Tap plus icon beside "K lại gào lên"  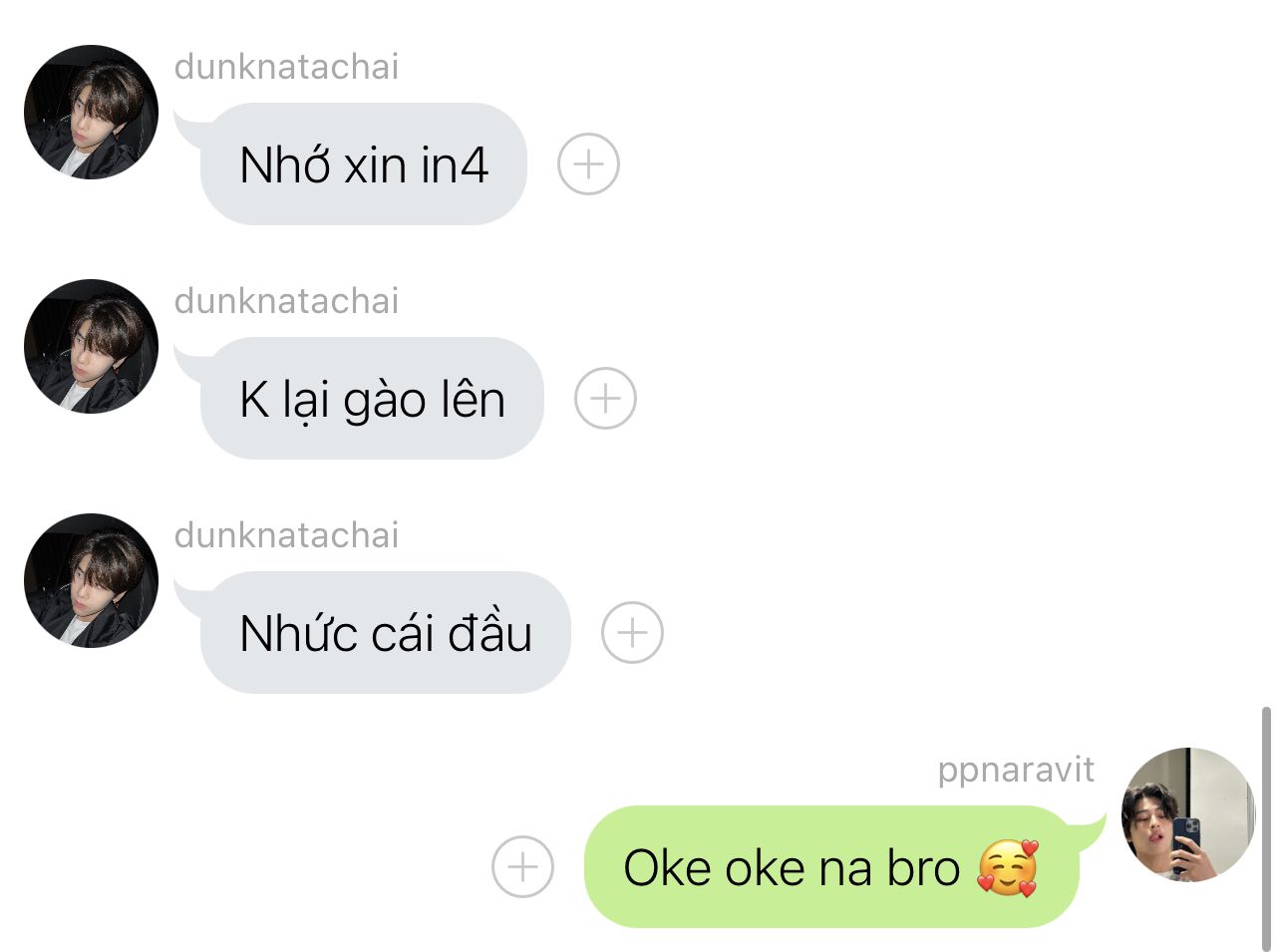605,399
